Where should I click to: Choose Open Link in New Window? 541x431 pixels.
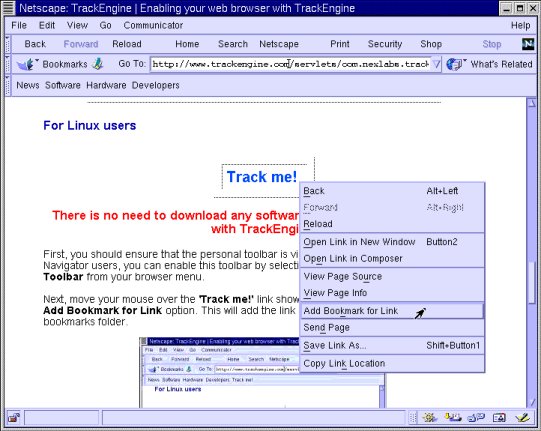[x=392, y=242]
